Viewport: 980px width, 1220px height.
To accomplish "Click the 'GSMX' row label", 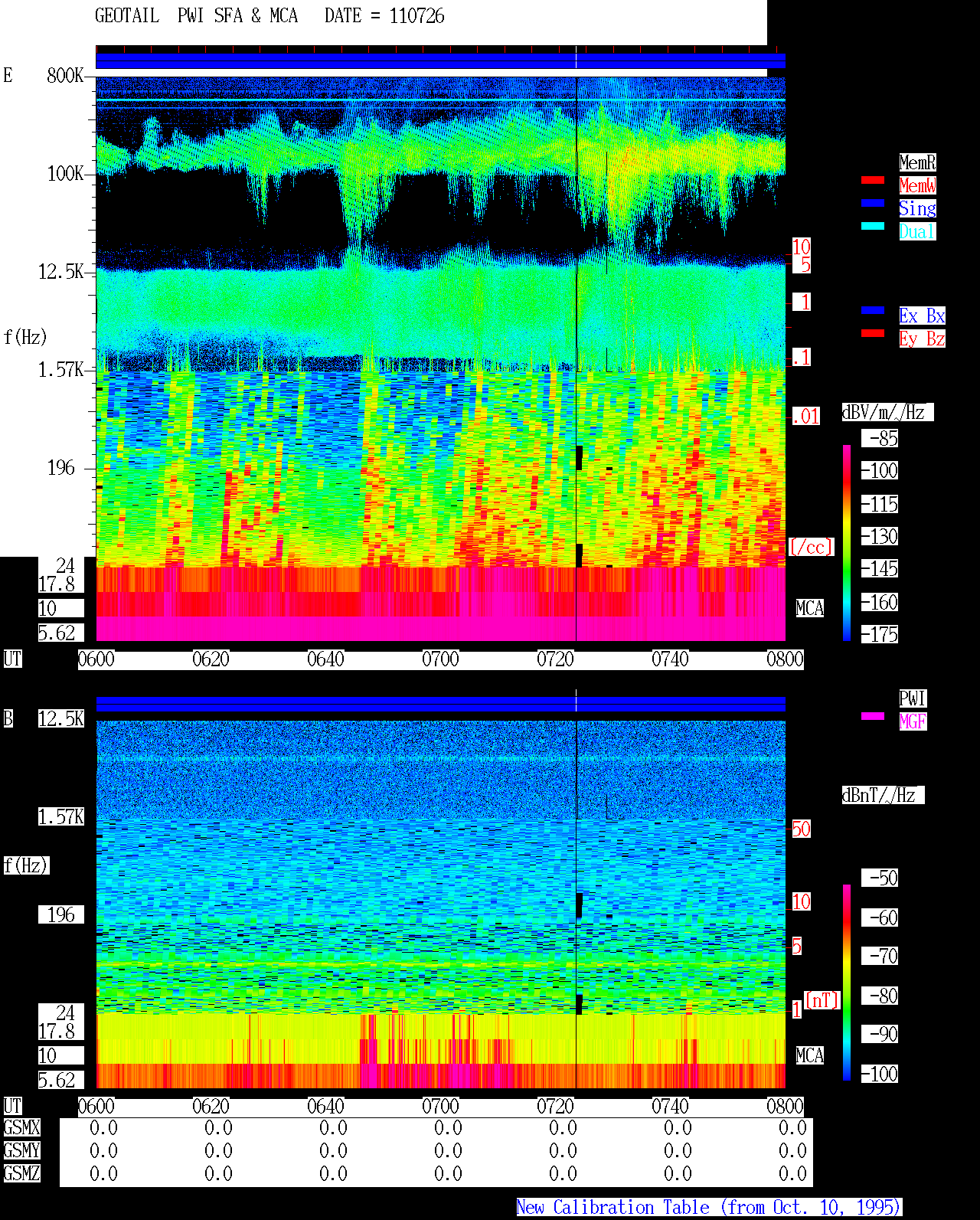I will pos(21,1127).
